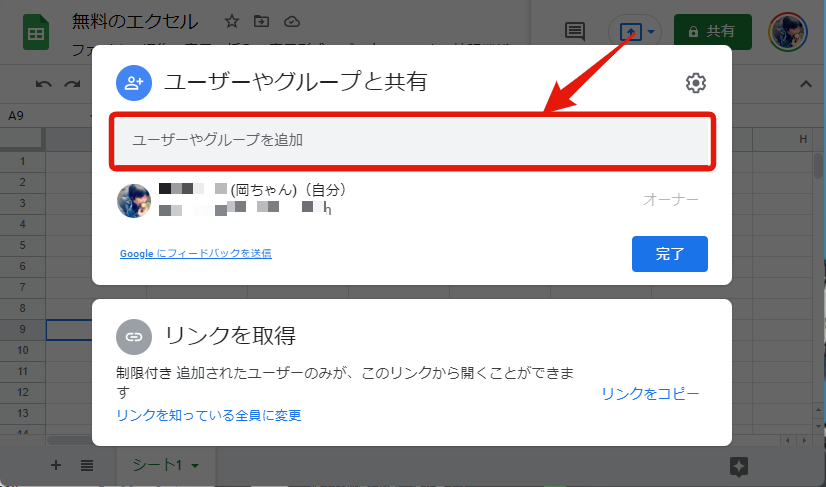The height and width of the screenshot is (487, 826).
Task: Click the move-to-folder icon
Action: 261,21
